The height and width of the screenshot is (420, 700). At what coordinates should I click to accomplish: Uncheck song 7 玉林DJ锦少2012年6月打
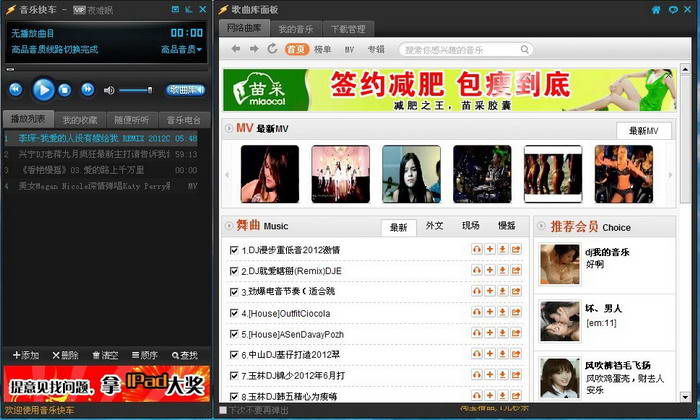pyautogui.click(x=233, y=375)
